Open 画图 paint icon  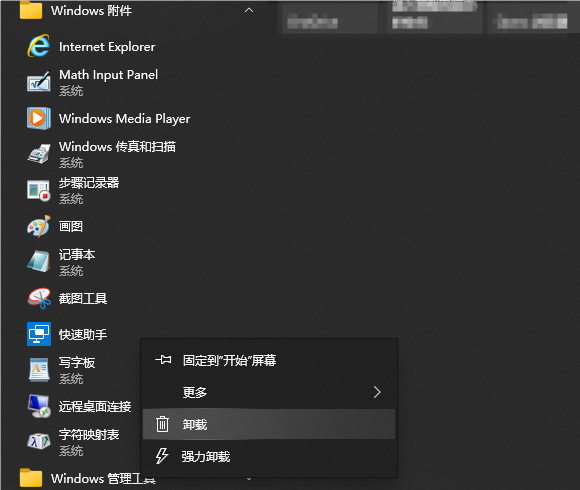tap(38, 226)
